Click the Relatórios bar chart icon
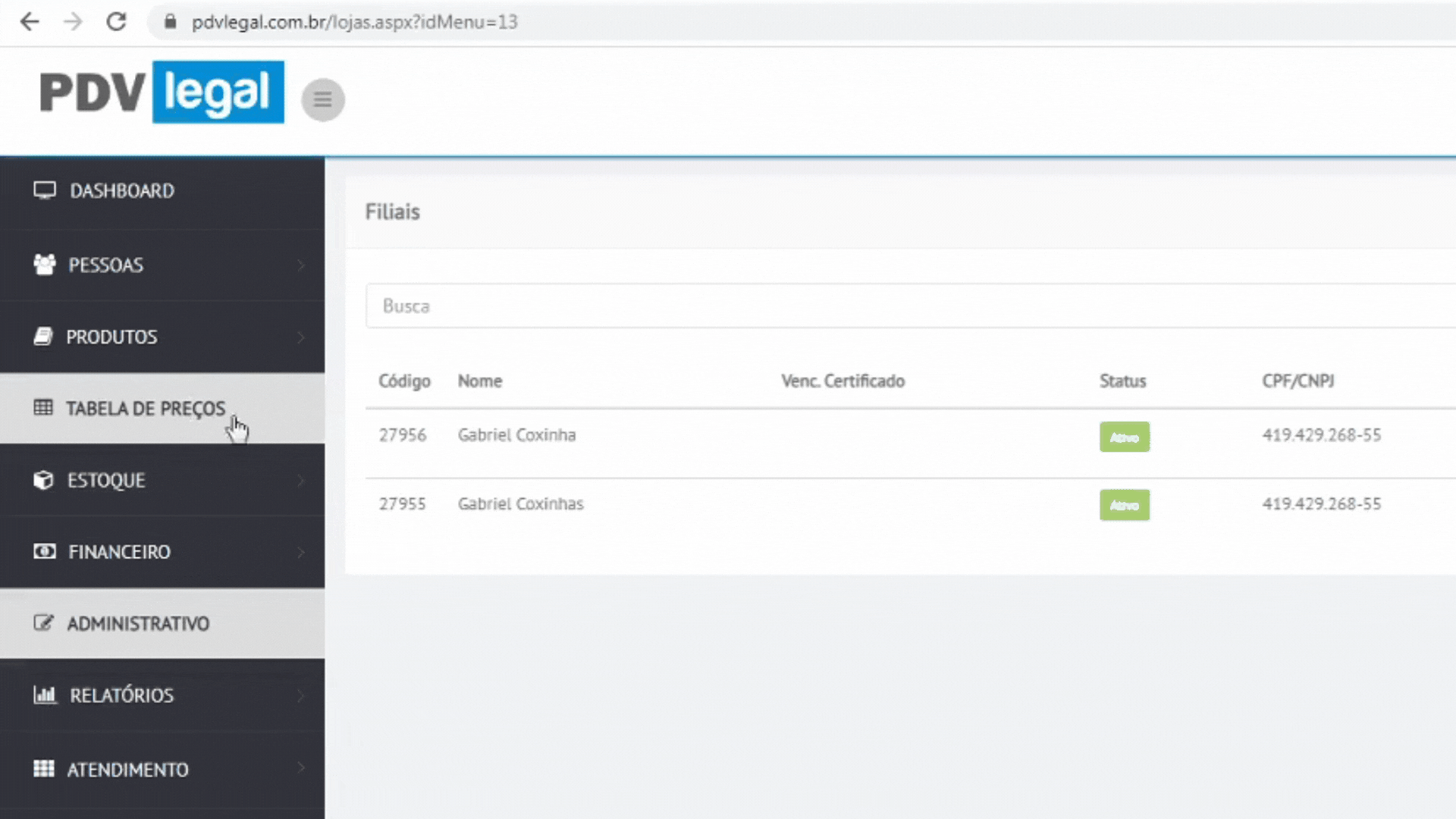Image resolution: width=1456 pixels, height=819 pixels. point(45,695)
